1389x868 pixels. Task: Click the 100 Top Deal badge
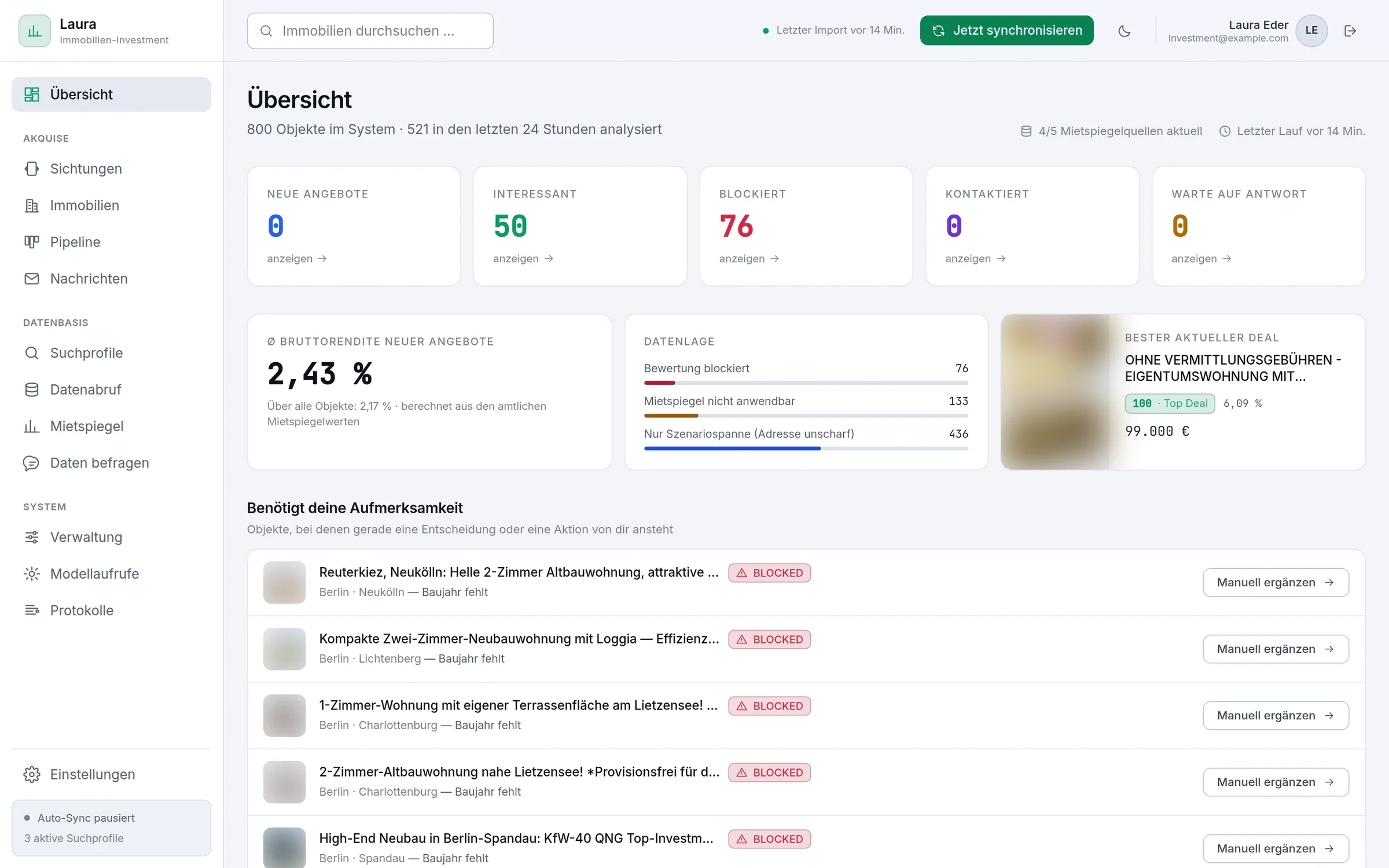coord(1170,403)
